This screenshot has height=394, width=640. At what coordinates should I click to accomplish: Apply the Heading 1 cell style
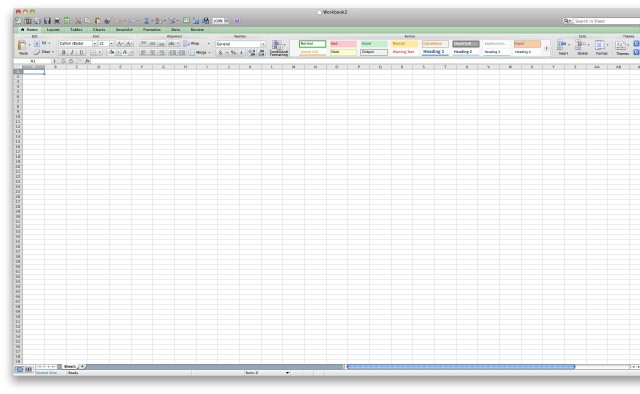(x=435, y=52)
